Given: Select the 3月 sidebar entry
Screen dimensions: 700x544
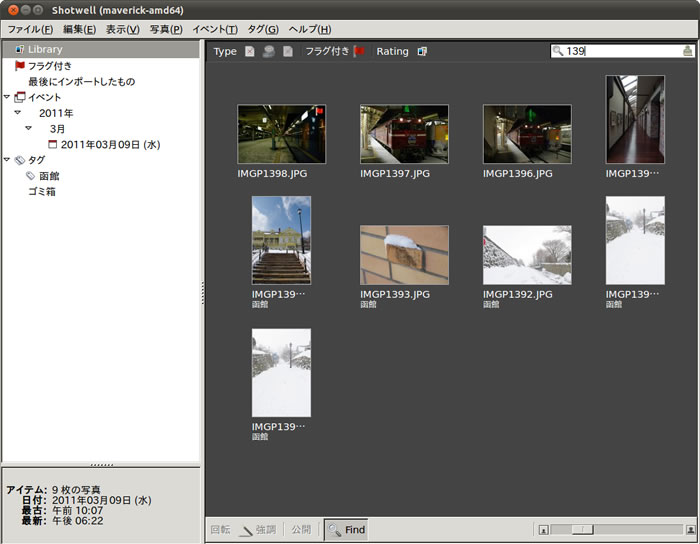Looking at the screenshot, I should (57, 129).
